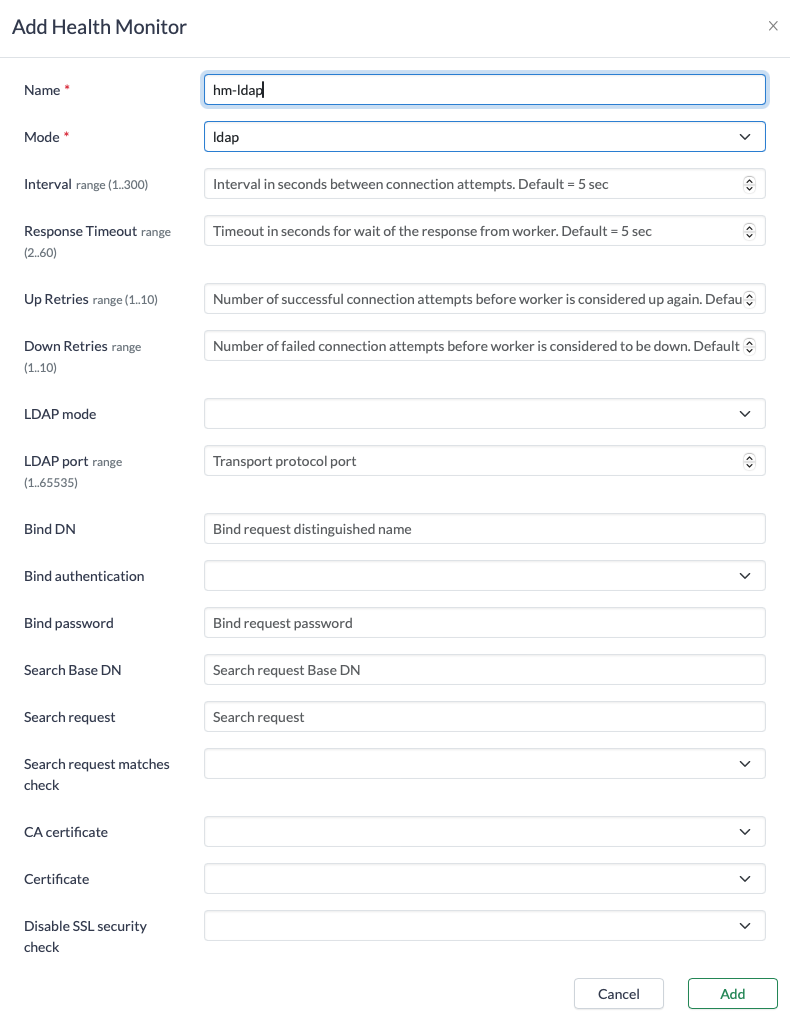Open the Disable SSL security check dropdown
This screenshot has width=790, height=1022.
point(484,926)
